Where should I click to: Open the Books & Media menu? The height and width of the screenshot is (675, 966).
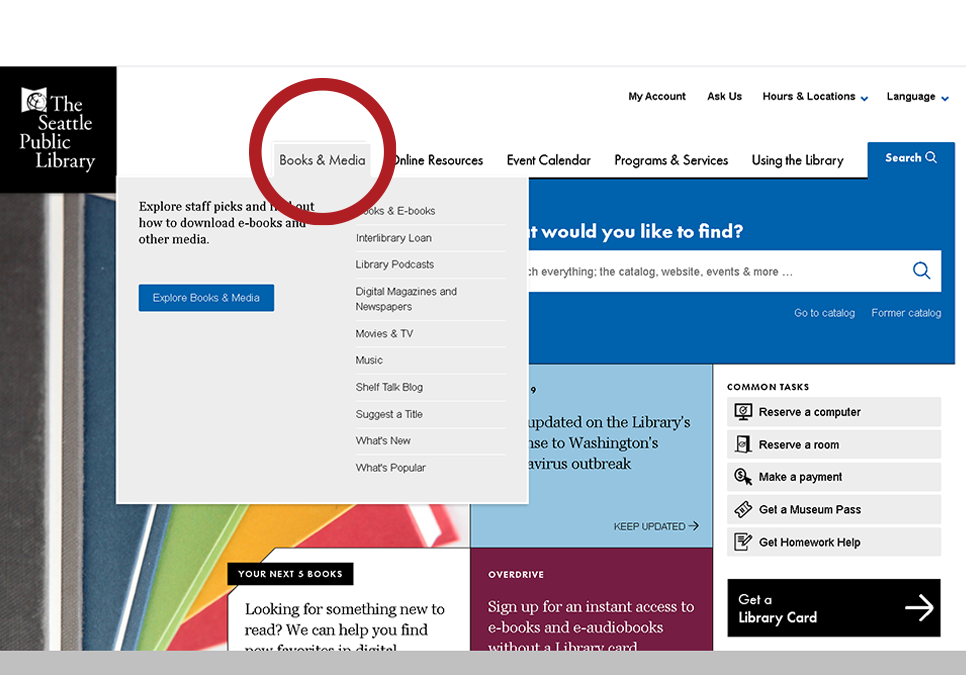(x=321, y=159)
